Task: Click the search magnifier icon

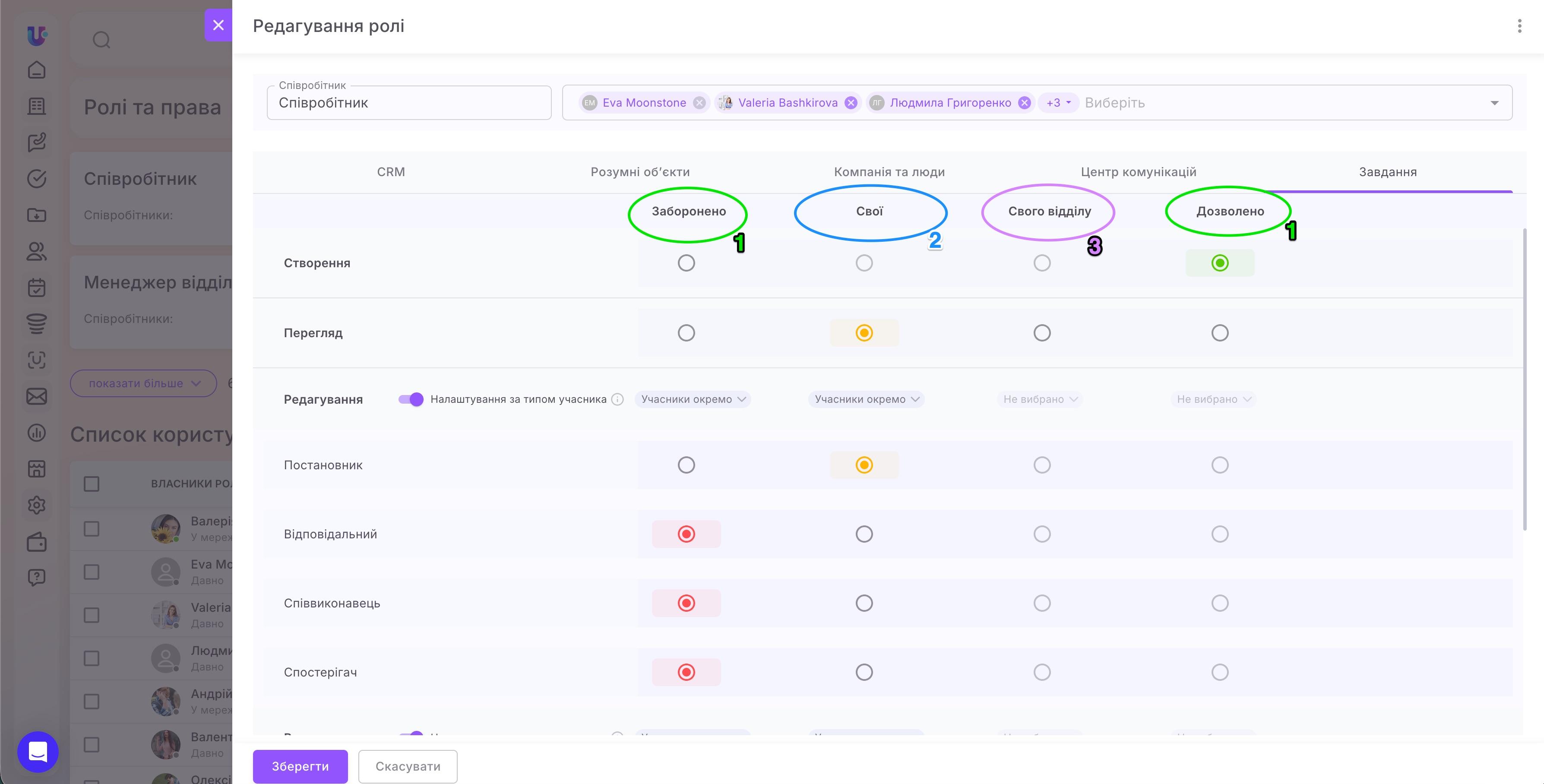Action: pos(101,40)
